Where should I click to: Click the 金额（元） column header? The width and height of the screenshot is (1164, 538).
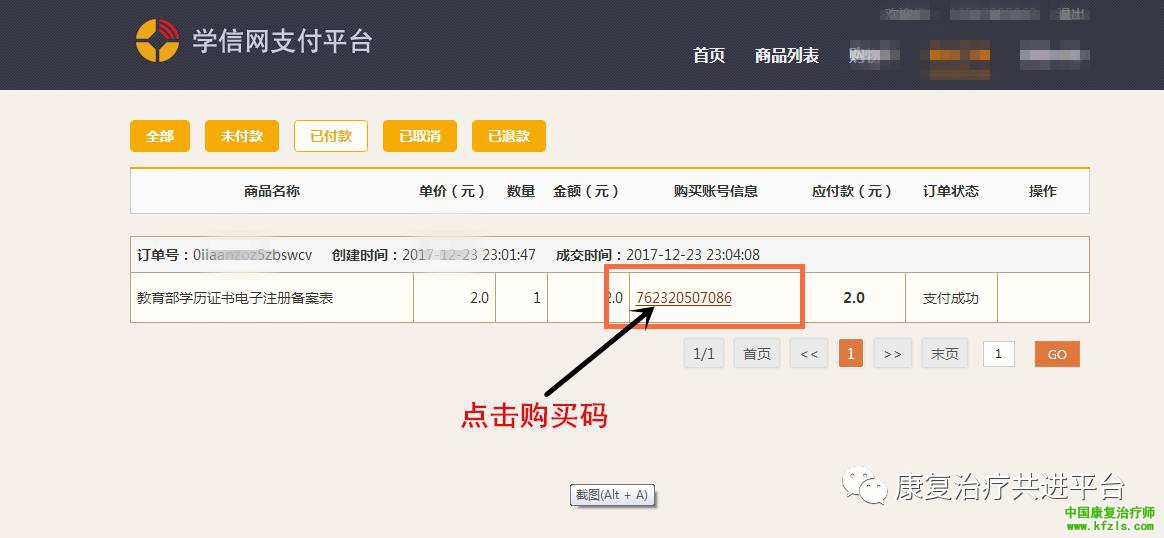[586, 191]
